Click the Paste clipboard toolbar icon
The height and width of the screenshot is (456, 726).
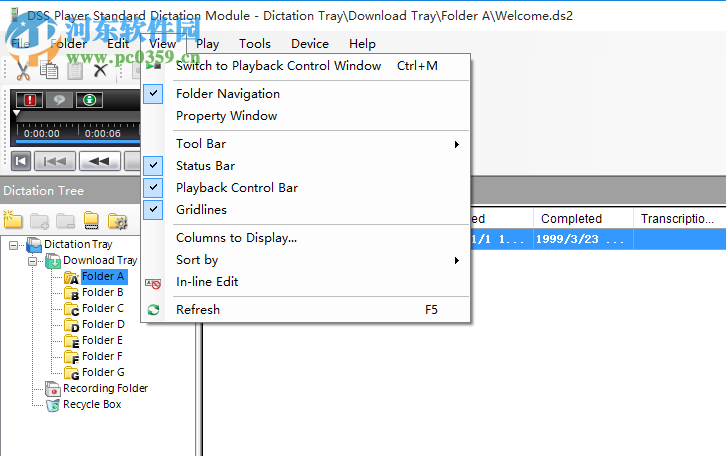[75, 71]
